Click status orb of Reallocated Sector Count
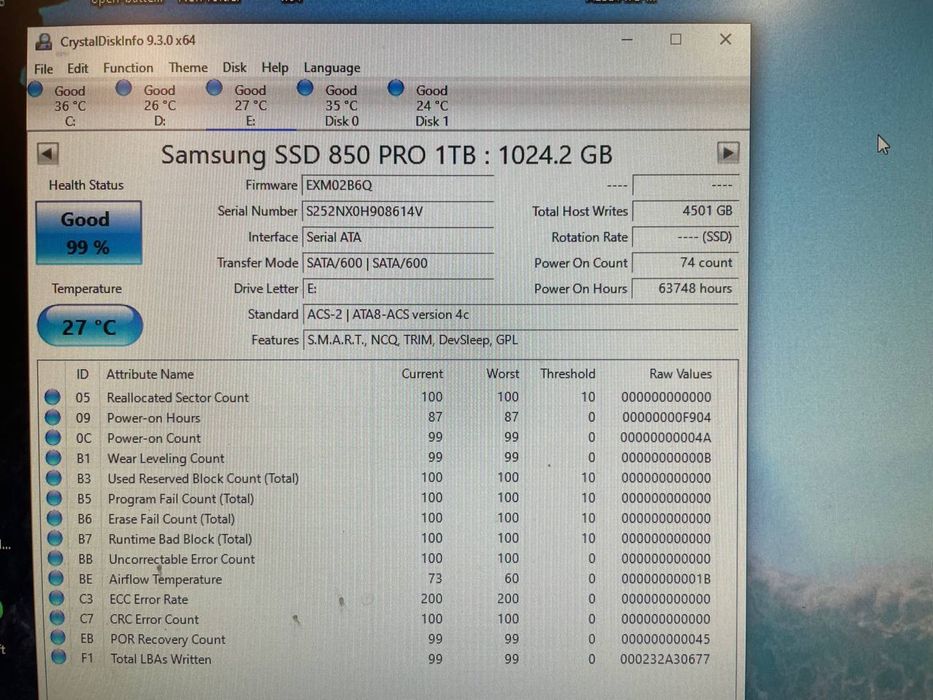The width and height of the screenshot is (933, 700). (52, 397)
